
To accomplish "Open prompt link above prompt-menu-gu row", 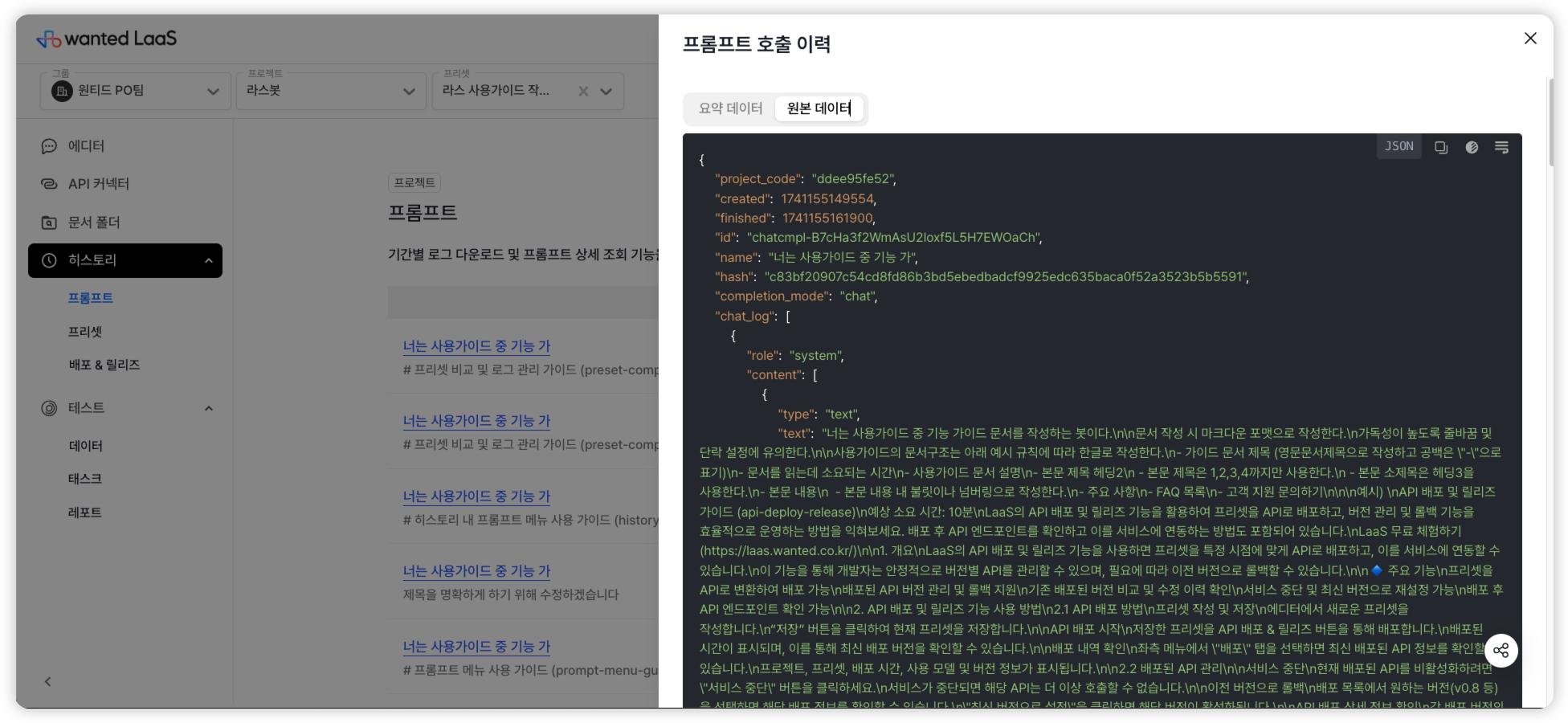I will (x=477, y=647).
